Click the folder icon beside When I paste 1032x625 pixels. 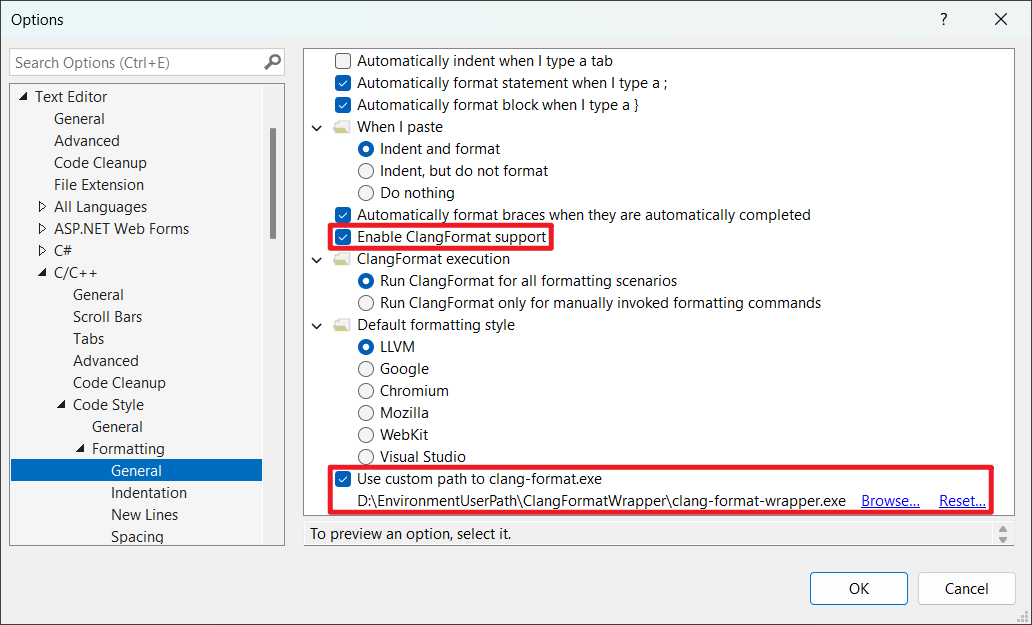pyautogui.click(x=342, y=127)
